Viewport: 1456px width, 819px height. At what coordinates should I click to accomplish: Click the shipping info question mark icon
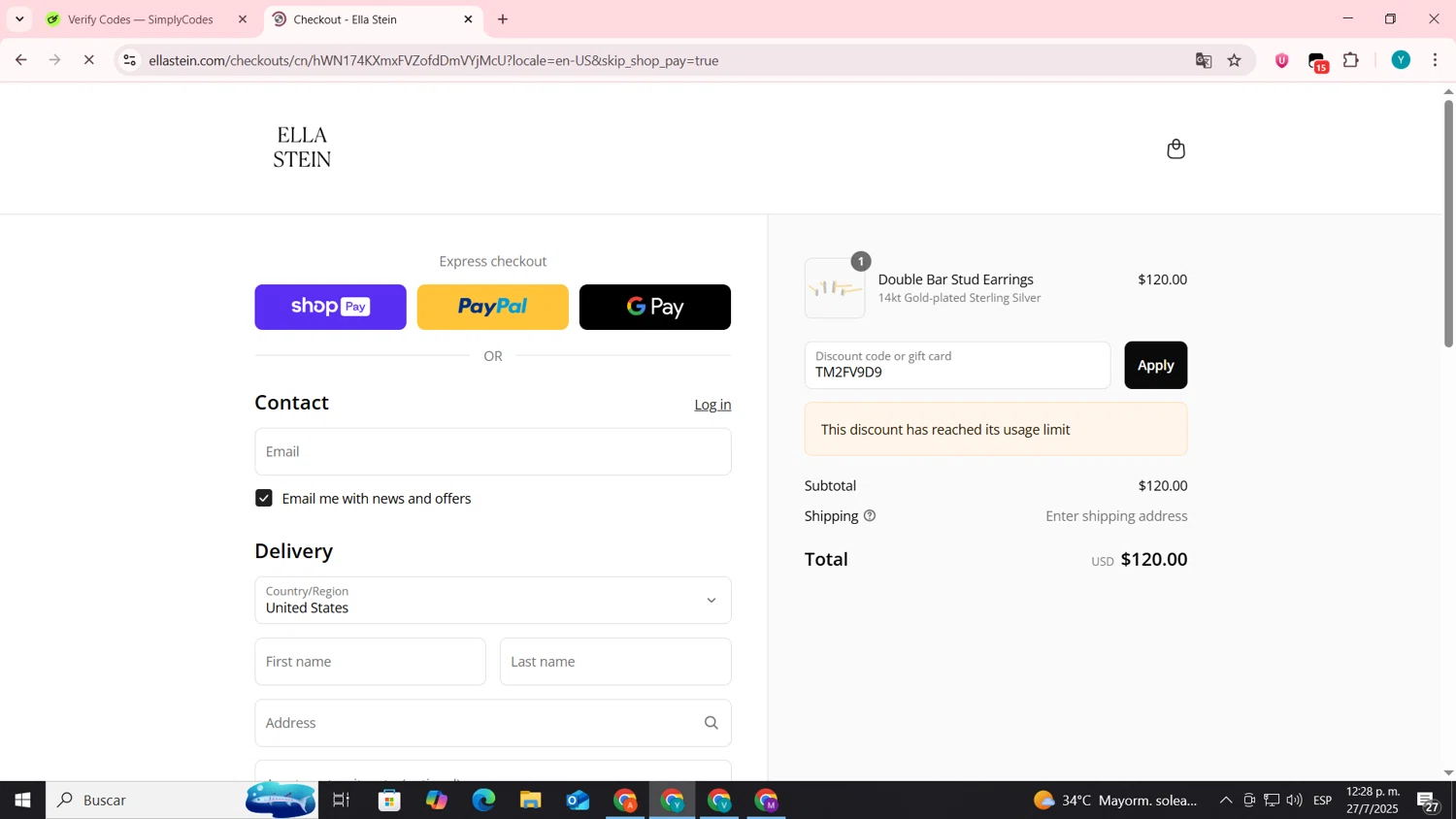[x=870, y=515]
